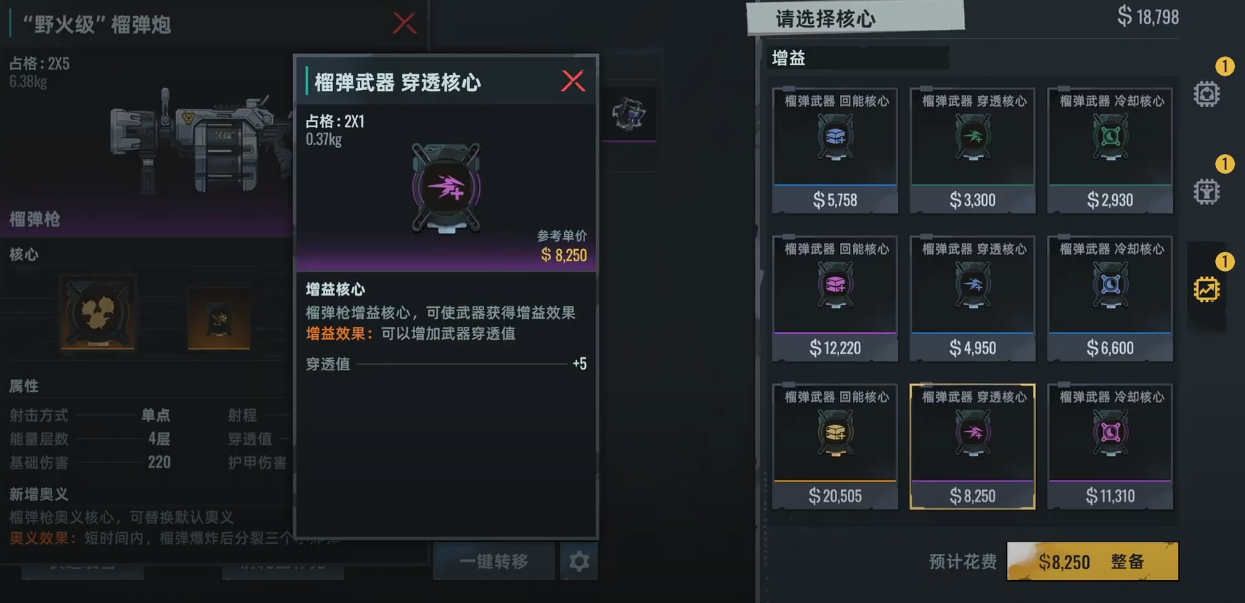Click the 一键转移 button
Image resolution: width=1245 pixels, height=603 pixels.
coord(494,561)
